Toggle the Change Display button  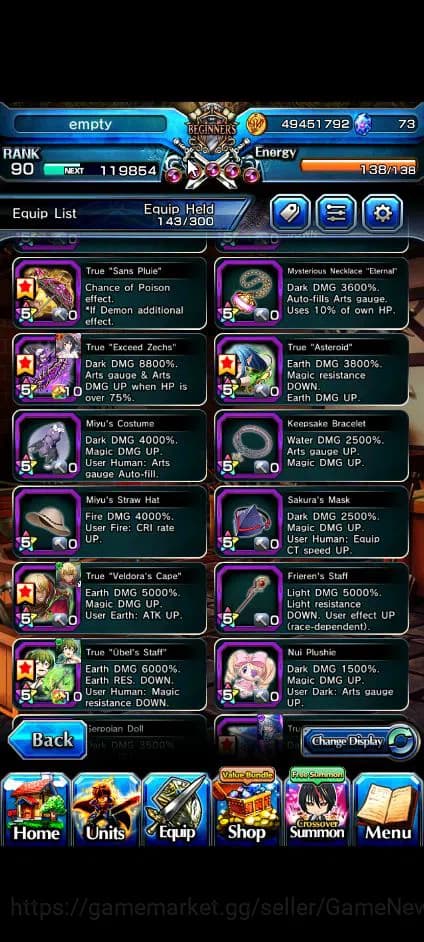click(x=360, y=741)
